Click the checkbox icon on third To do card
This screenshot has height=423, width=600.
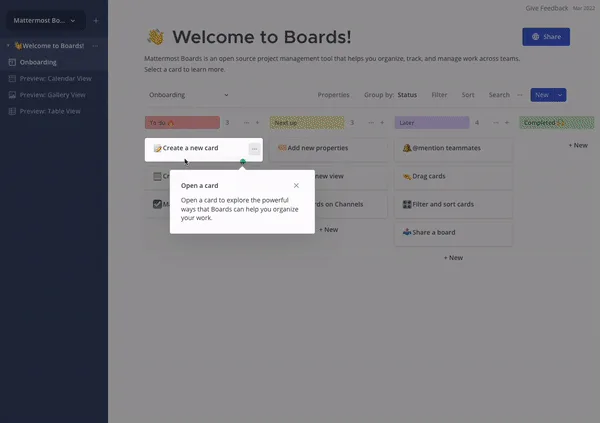157,204
